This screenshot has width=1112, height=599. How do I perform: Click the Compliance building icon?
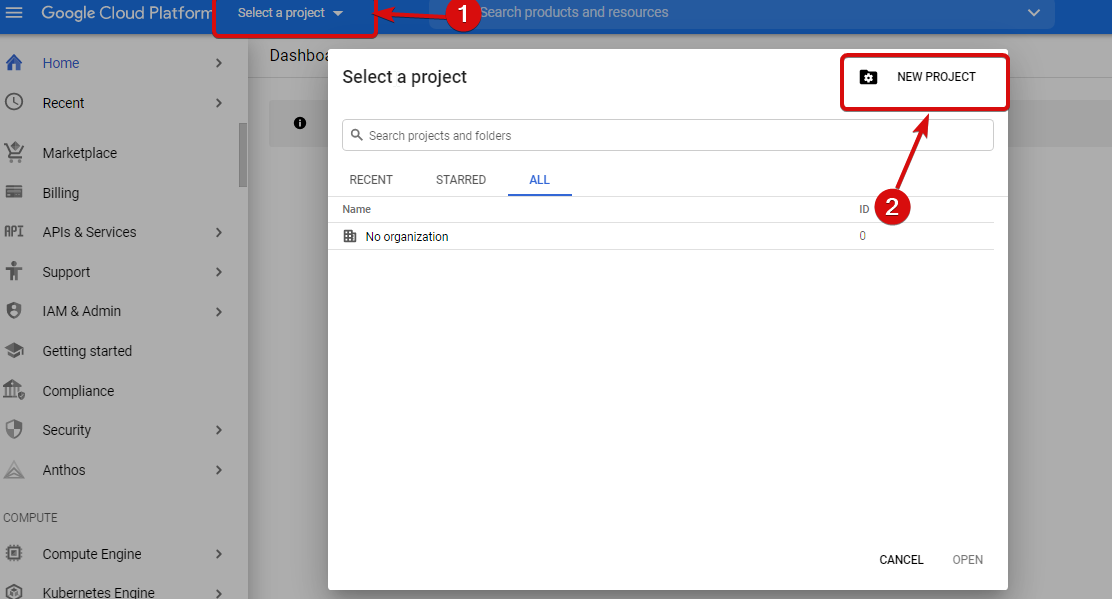(x=14, y=390)
